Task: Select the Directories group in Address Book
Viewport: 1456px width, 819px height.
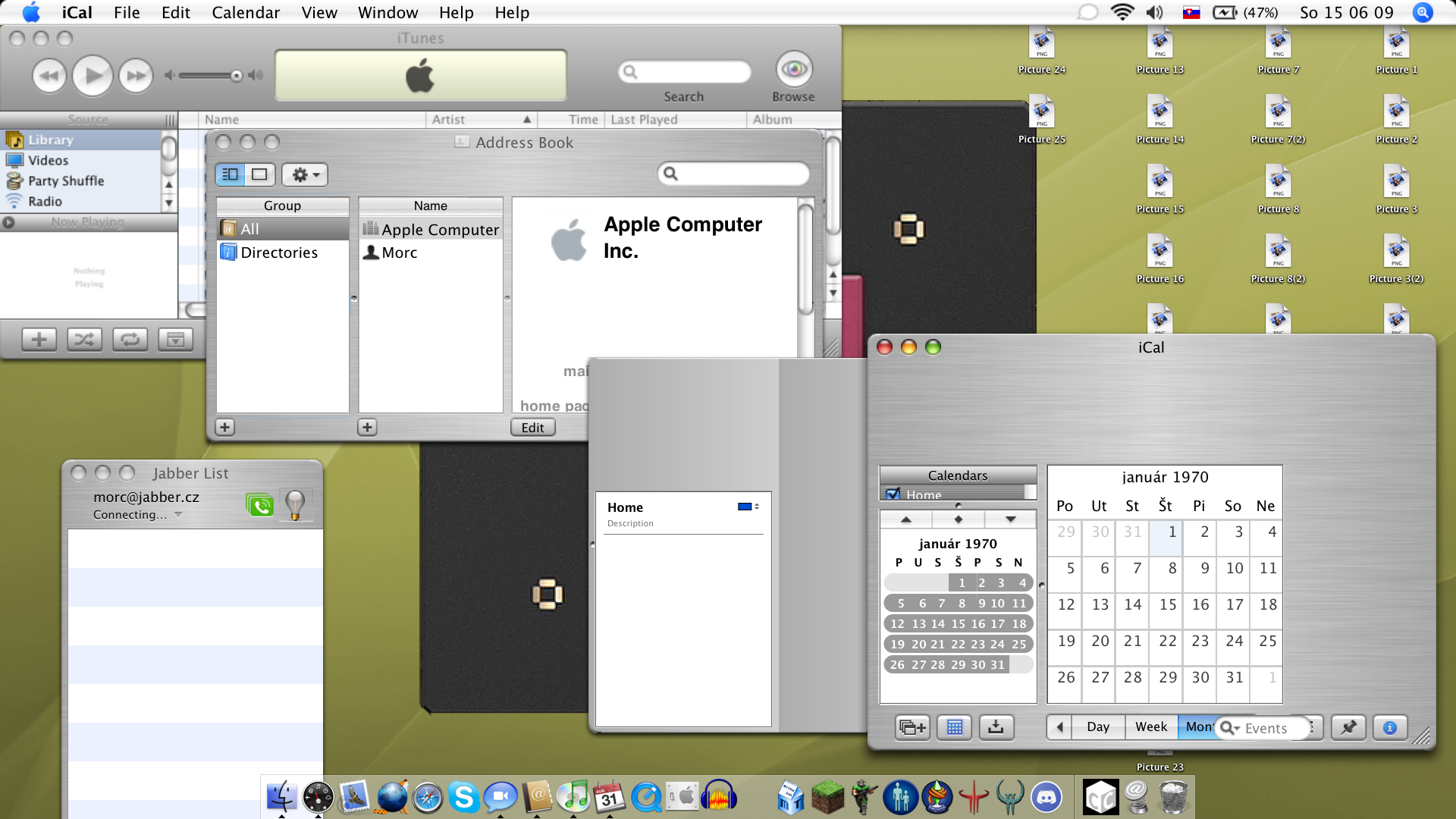Action: 283,253
